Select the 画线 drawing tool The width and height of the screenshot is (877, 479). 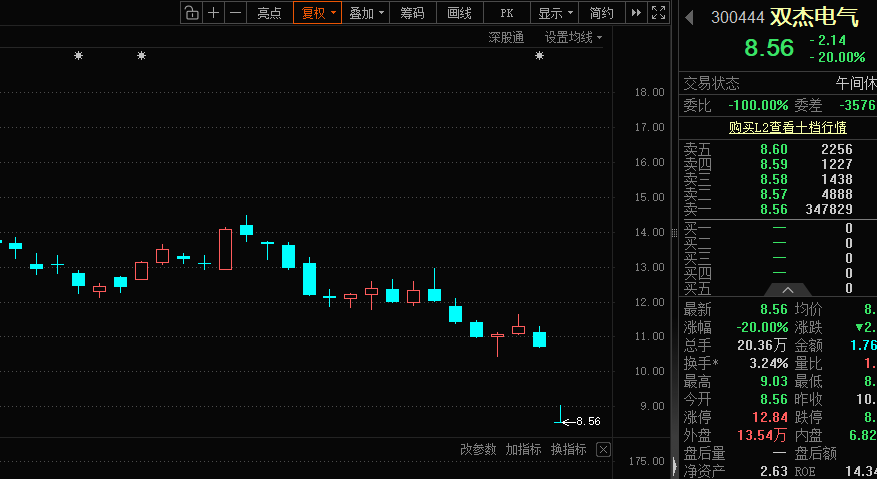pos(460,13)
